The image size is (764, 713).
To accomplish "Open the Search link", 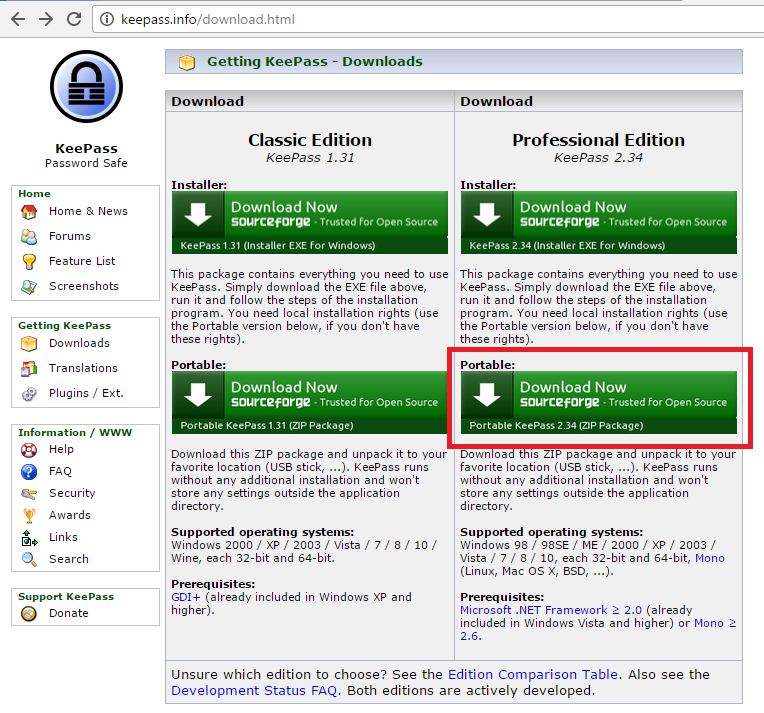I will click(69, 559).
